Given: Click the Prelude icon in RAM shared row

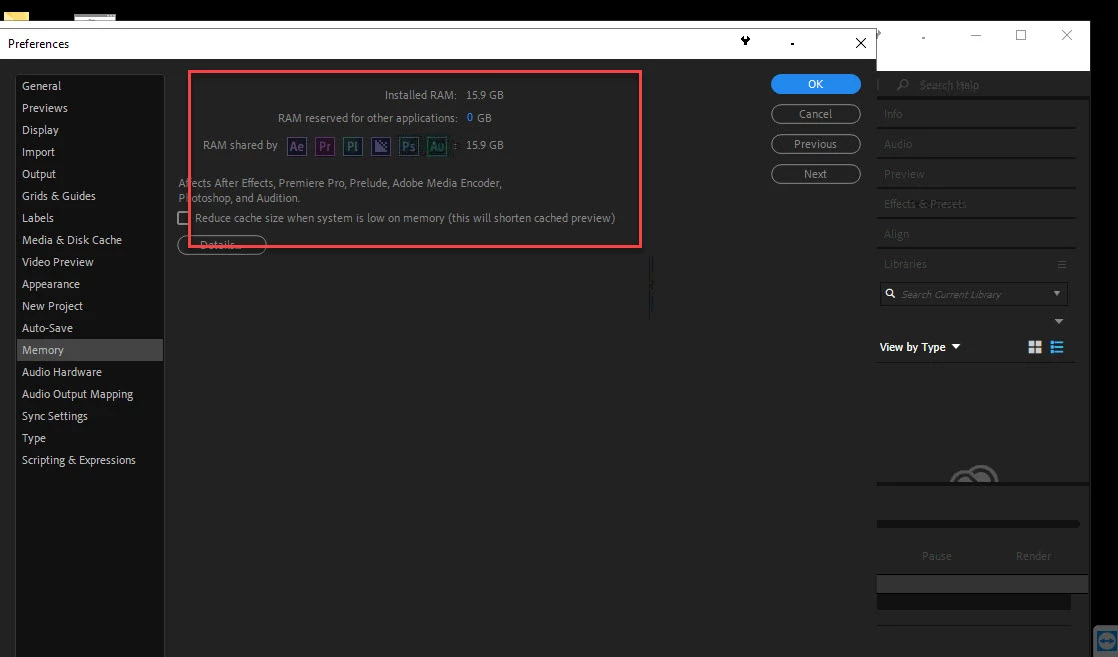Looking at the screenshot, I should pos(352,146).
